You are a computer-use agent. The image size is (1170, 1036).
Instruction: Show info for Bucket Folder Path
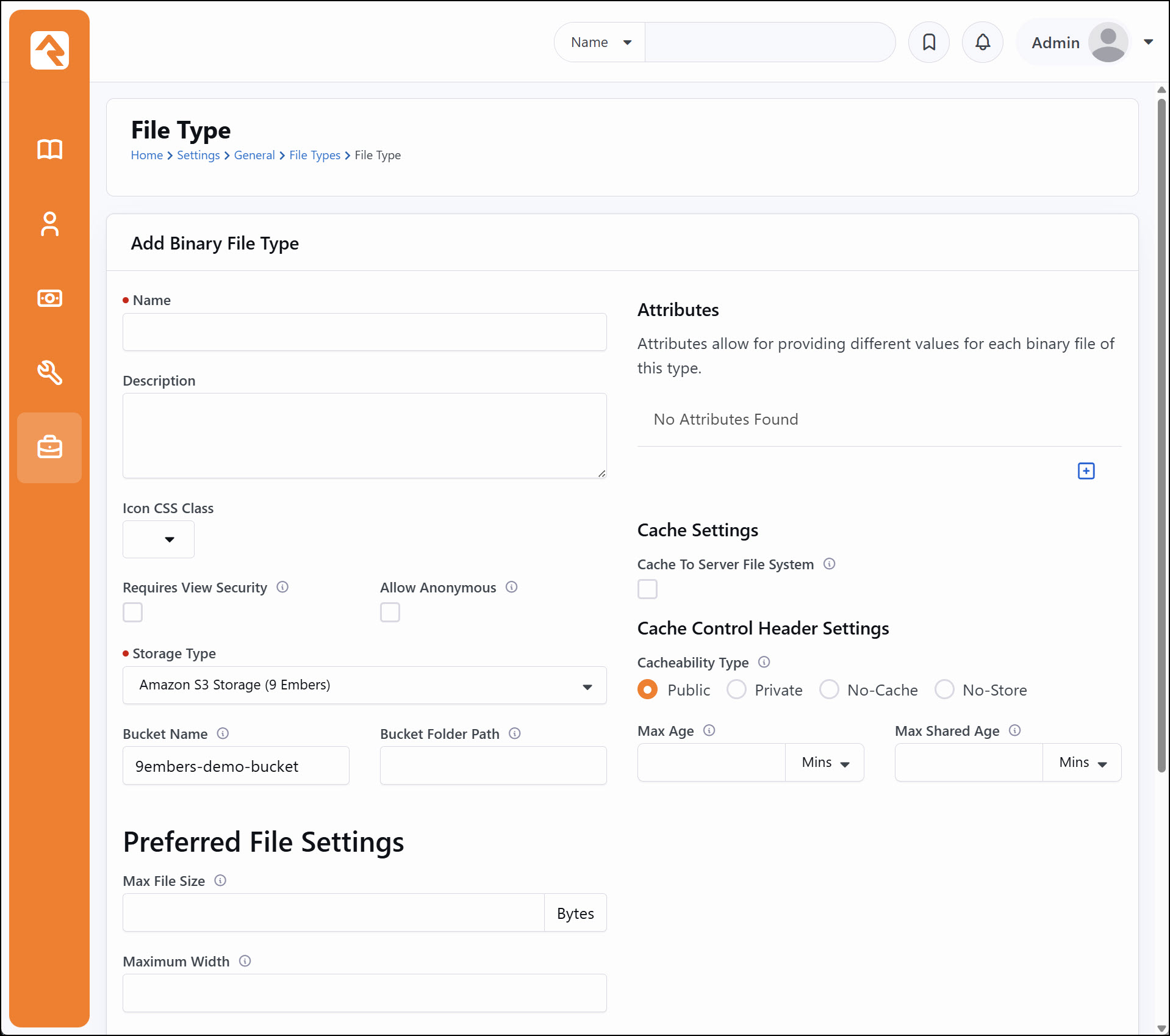click(x=515, y=733)
